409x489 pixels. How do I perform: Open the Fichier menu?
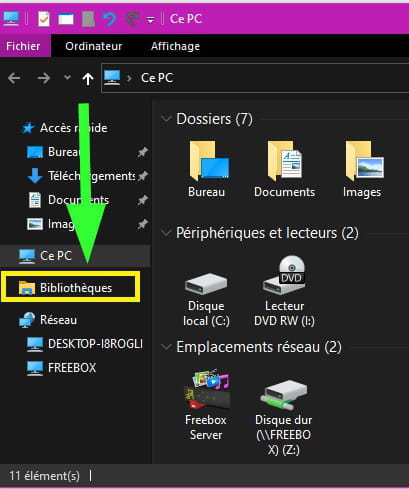coord(23,46)
